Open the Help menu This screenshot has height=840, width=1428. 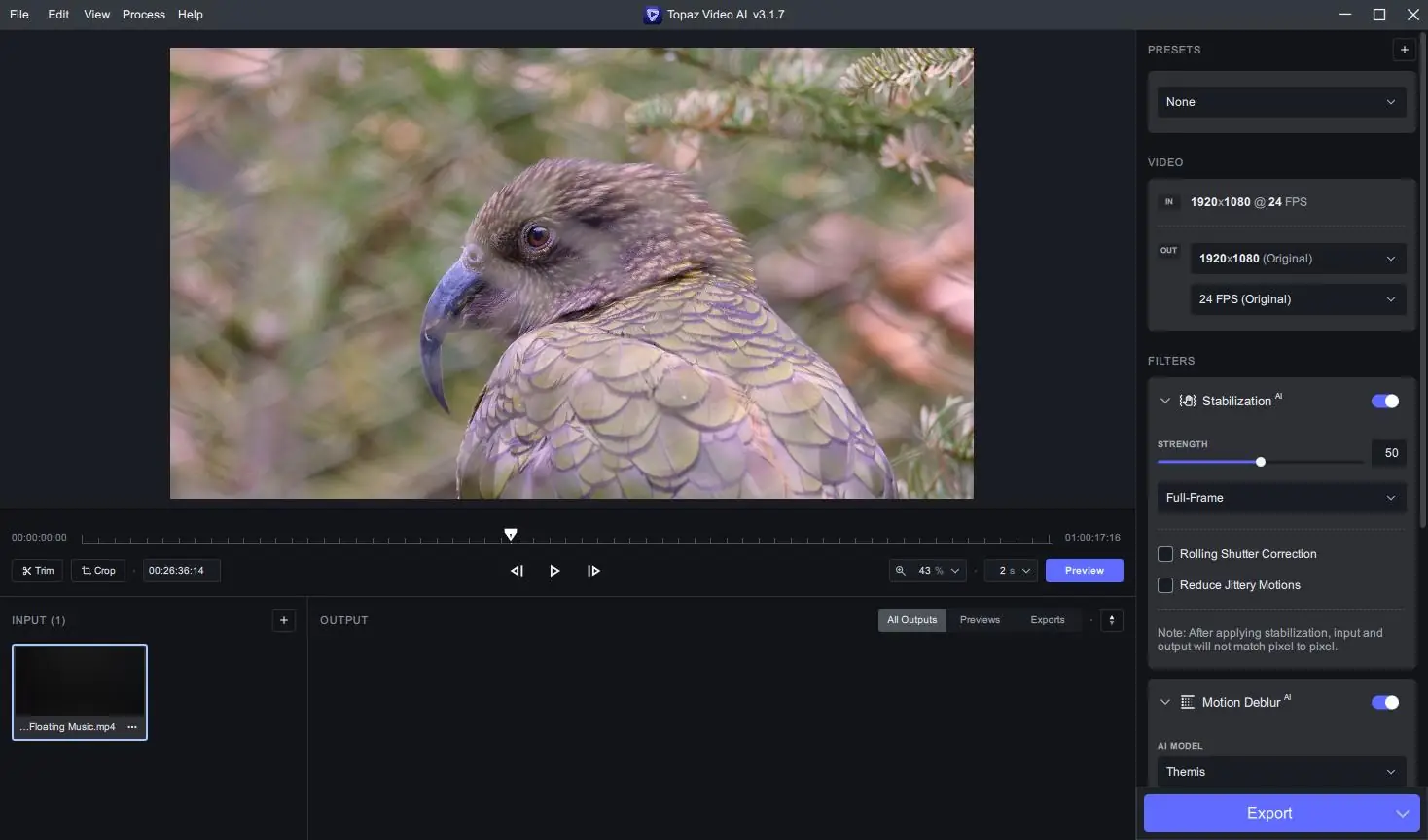191,15
